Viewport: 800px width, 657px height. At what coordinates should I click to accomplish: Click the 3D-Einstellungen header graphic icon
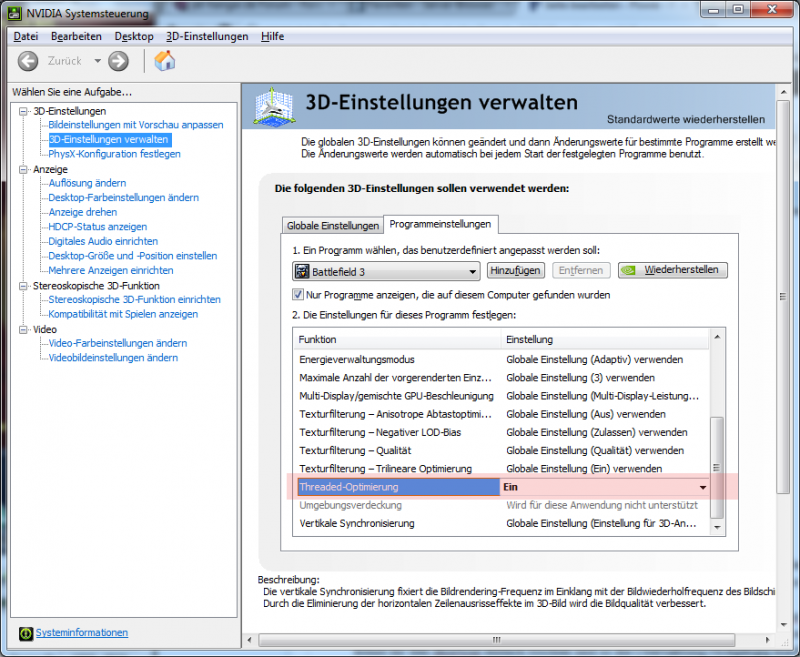pos(272,105)
